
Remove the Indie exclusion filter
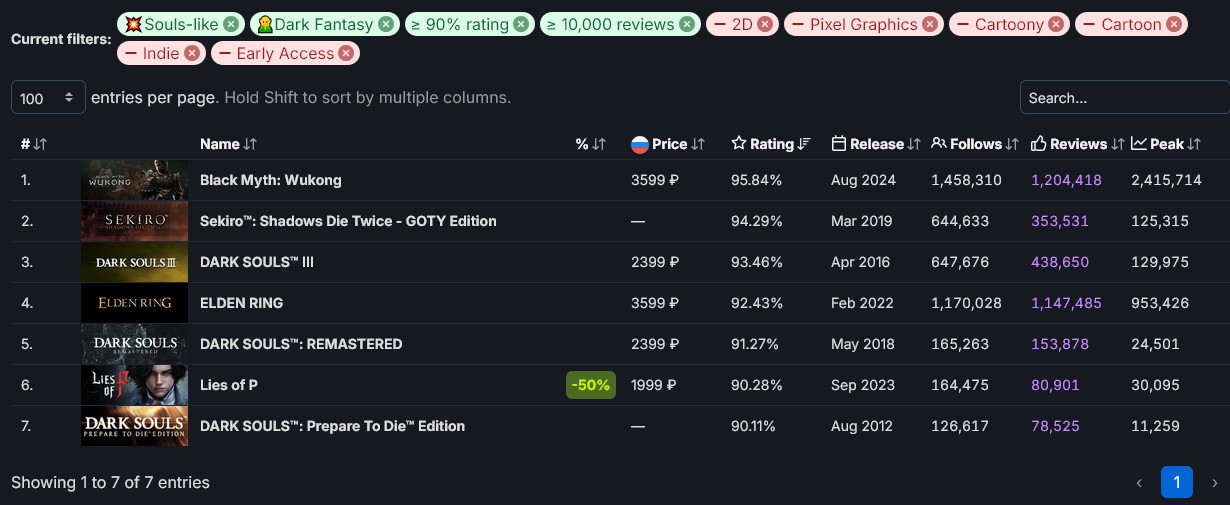click(x=192, y=53)
